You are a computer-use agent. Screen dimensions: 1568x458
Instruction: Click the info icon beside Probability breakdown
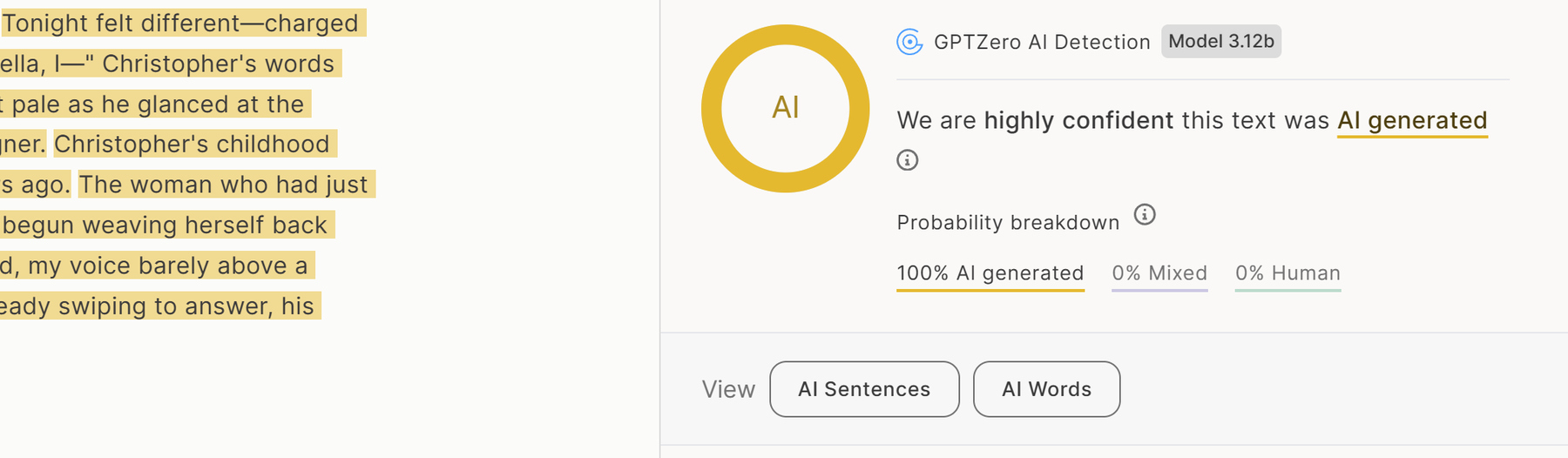[x=1145, y=215]
